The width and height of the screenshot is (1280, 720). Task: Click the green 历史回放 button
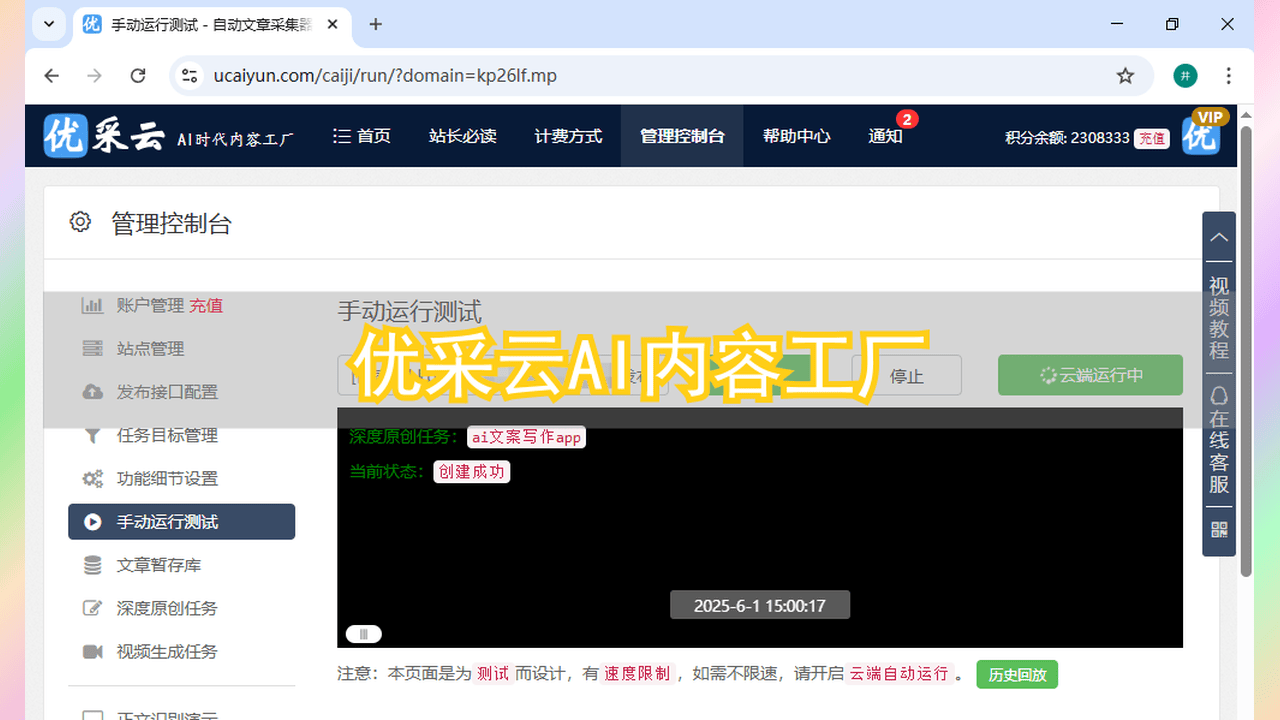point(1017,674)
